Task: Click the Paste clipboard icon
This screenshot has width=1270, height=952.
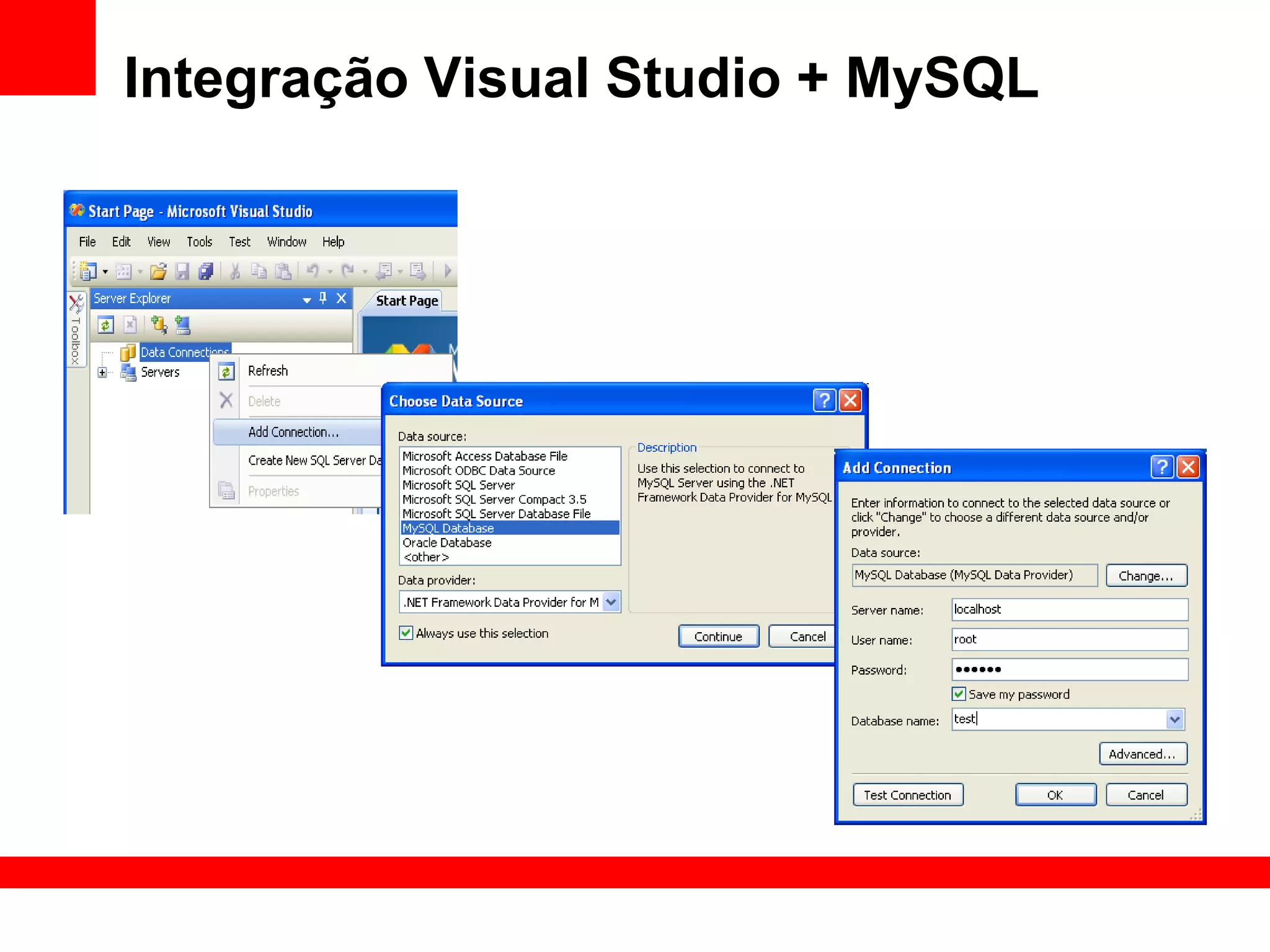Action: click(283, 271)
